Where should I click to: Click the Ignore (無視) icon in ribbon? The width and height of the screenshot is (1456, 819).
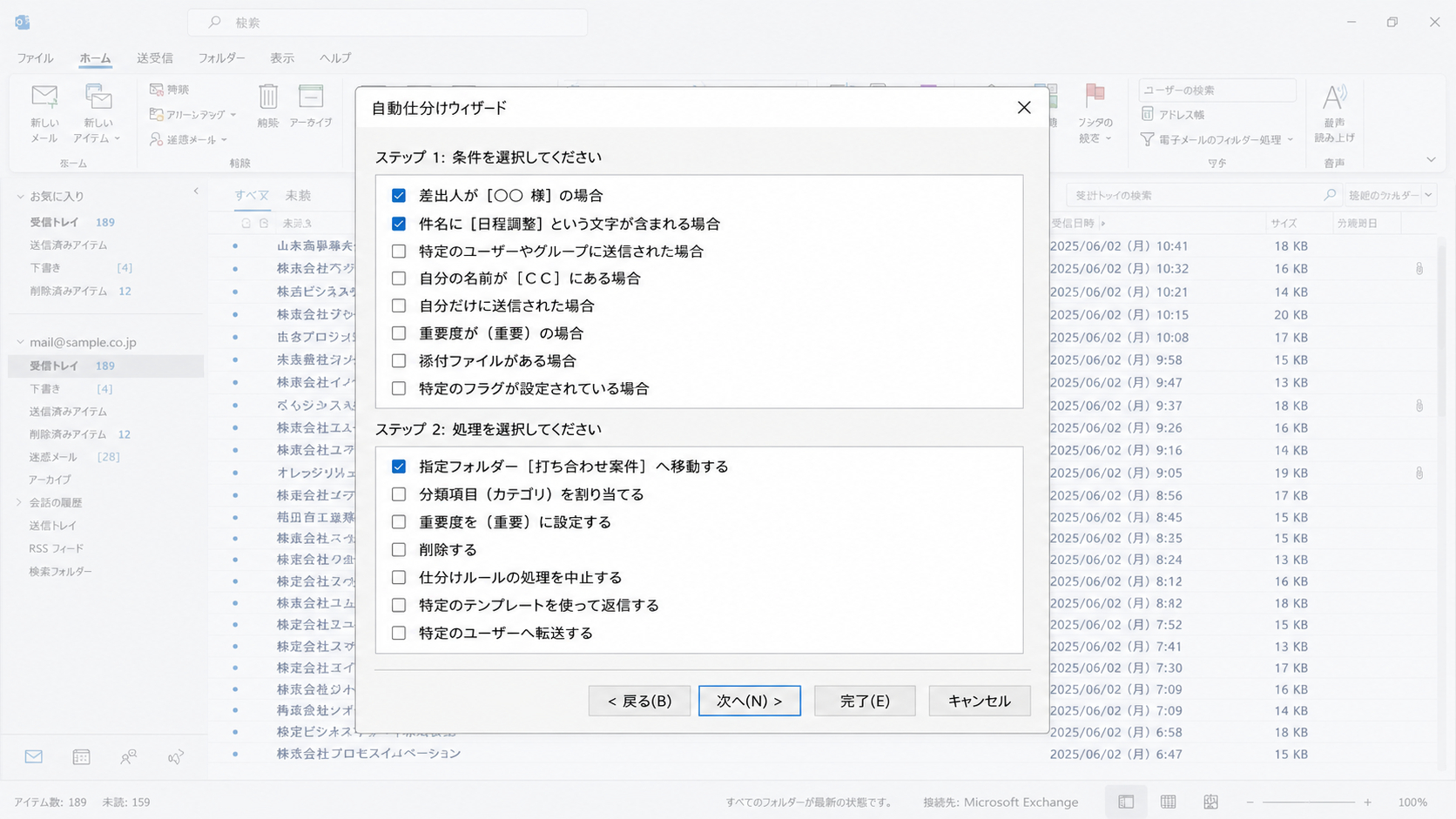tap(156, 89)
